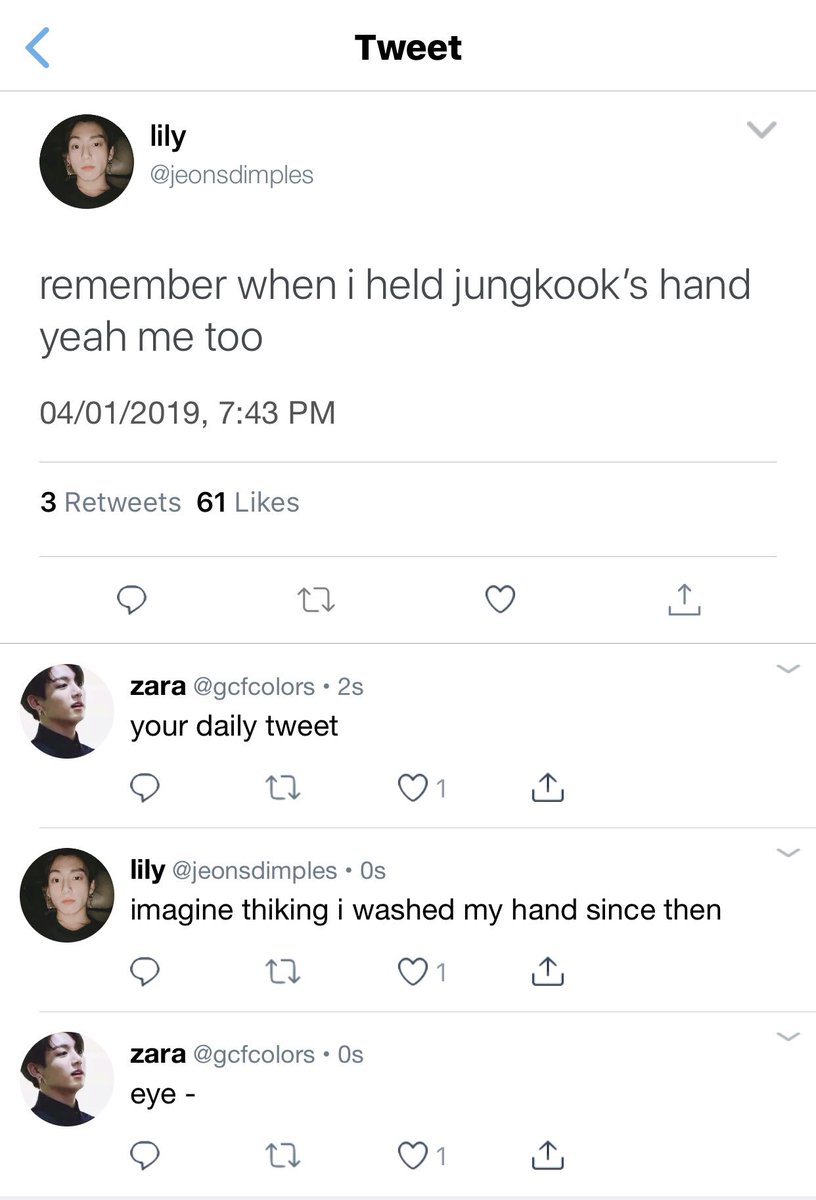The image size is (816, 1200).
Task: Open zara's profile picture in first reply
Action: point(67,711)
